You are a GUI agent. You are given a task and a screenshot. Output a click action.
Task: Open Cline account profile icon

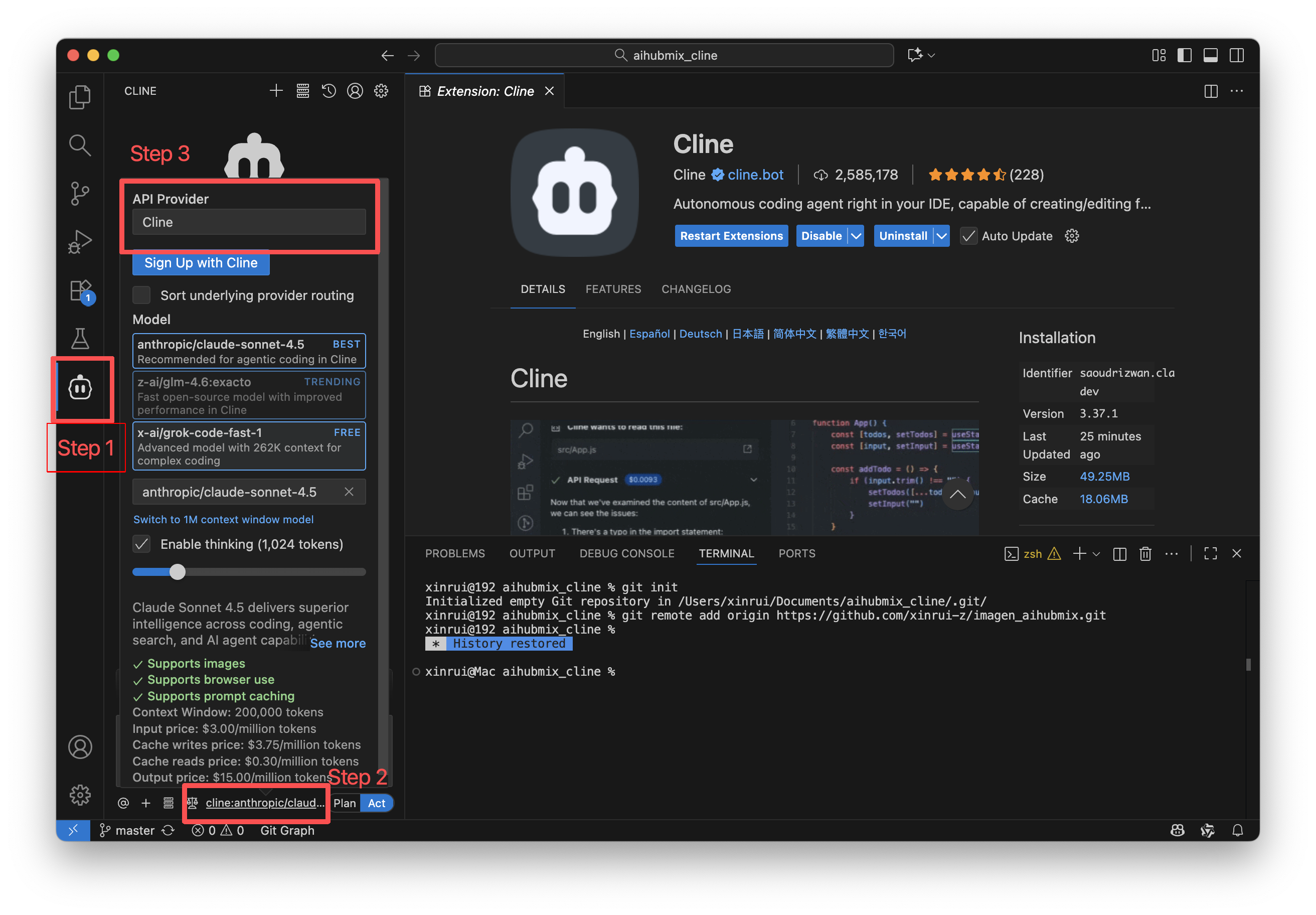coord(355,91)
